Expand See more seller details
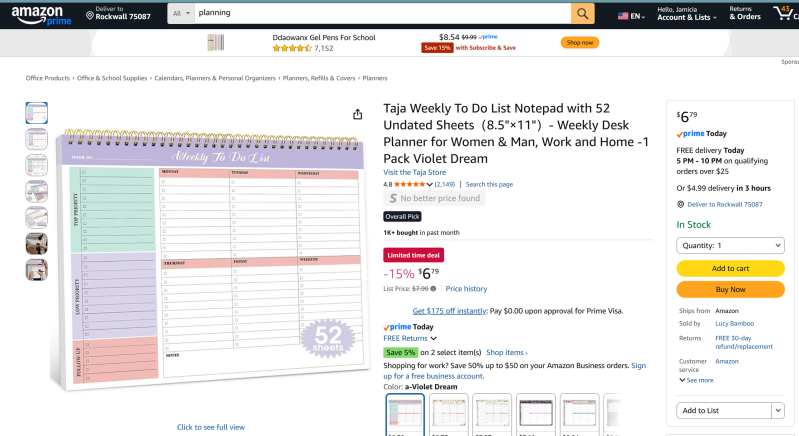The height and width of the screenshot is (436, 799). click(696, 380)
